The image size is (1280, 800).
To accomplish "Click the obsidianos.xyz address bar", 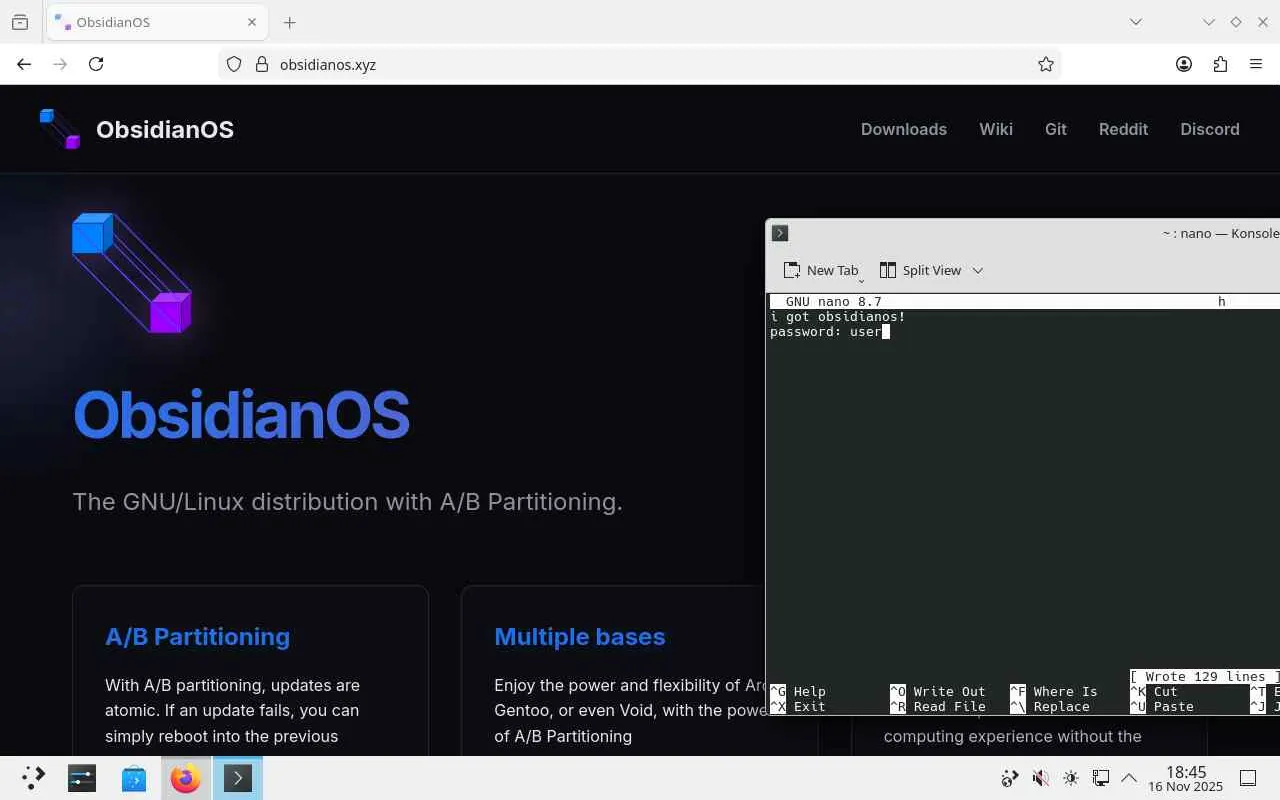I will point(640,64).
